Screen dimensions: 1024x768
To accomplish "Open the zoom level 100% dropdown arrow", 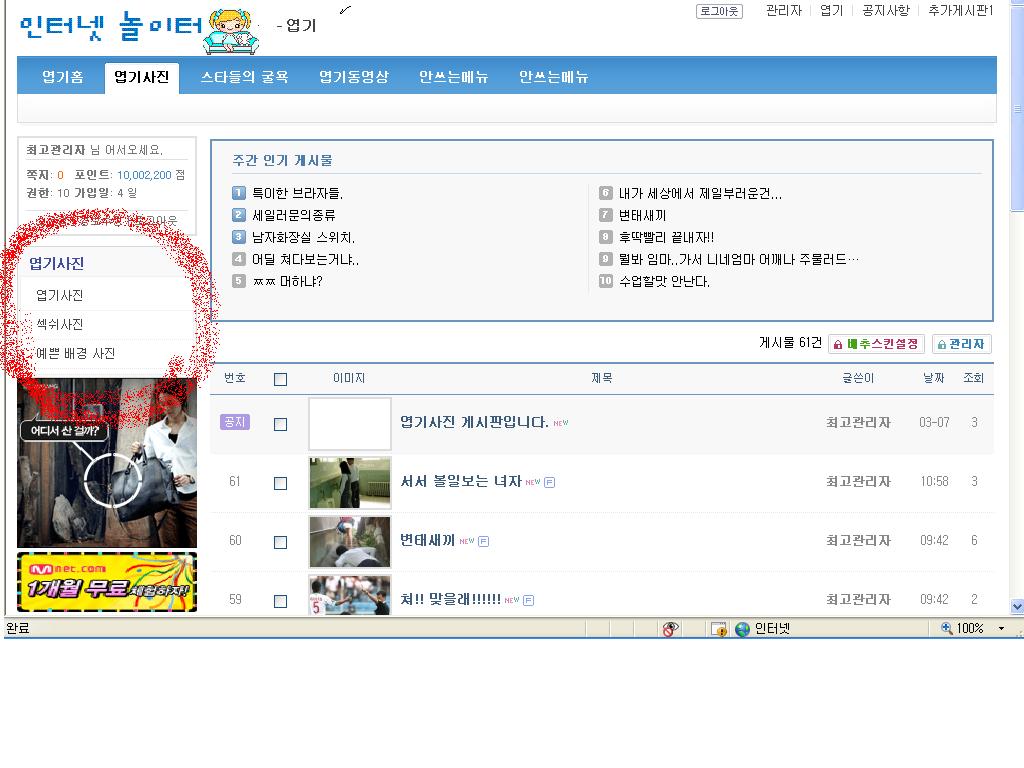I will pos(1001,629).
